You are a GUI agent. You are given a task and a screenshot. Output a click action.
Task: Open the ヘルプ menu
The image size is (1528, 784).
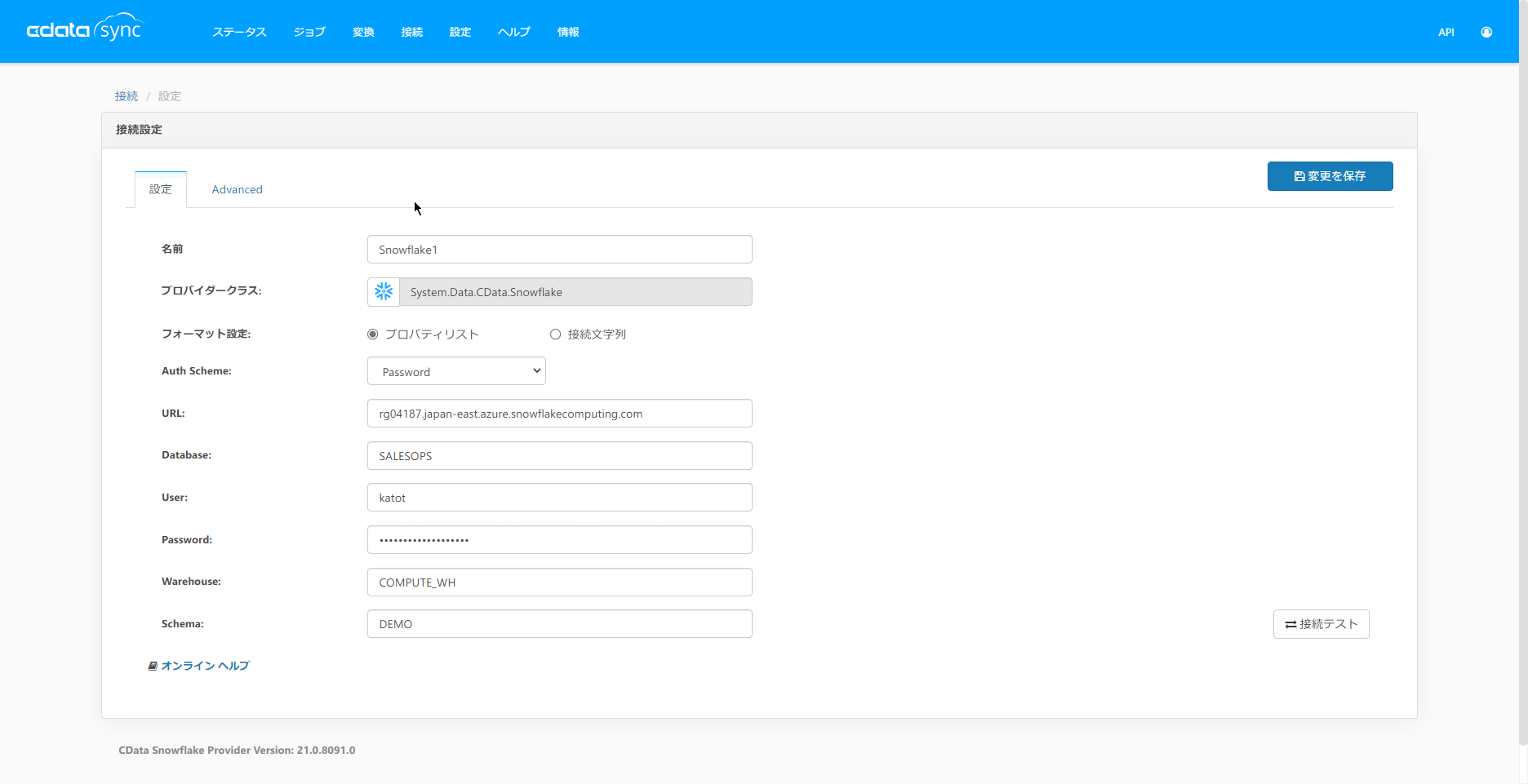point(514,32)
